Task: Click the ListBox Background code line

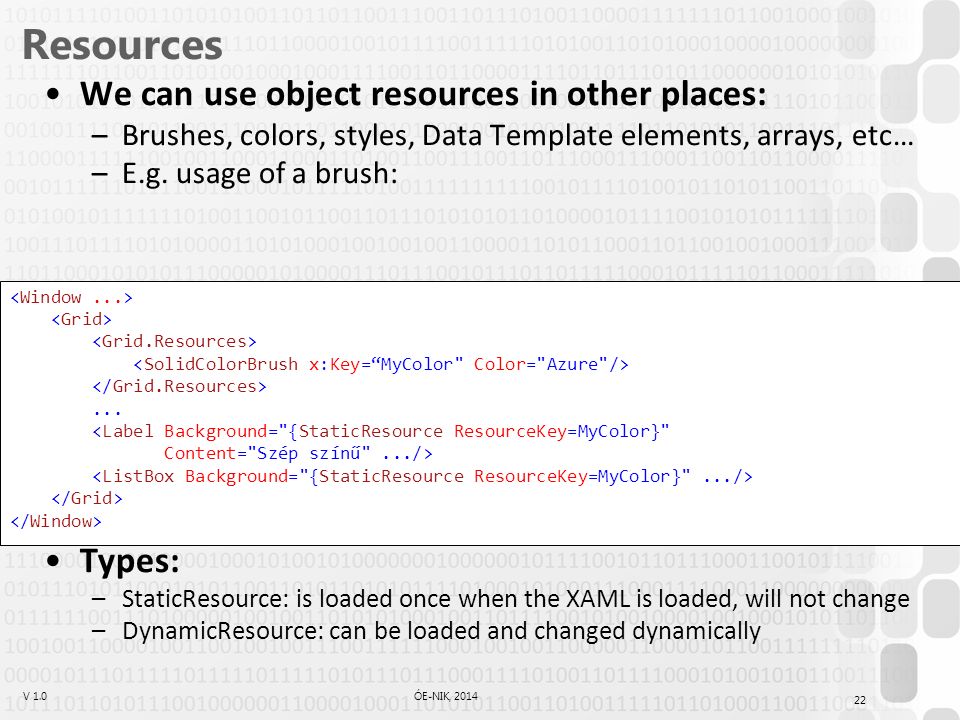Action: point(422,476)
